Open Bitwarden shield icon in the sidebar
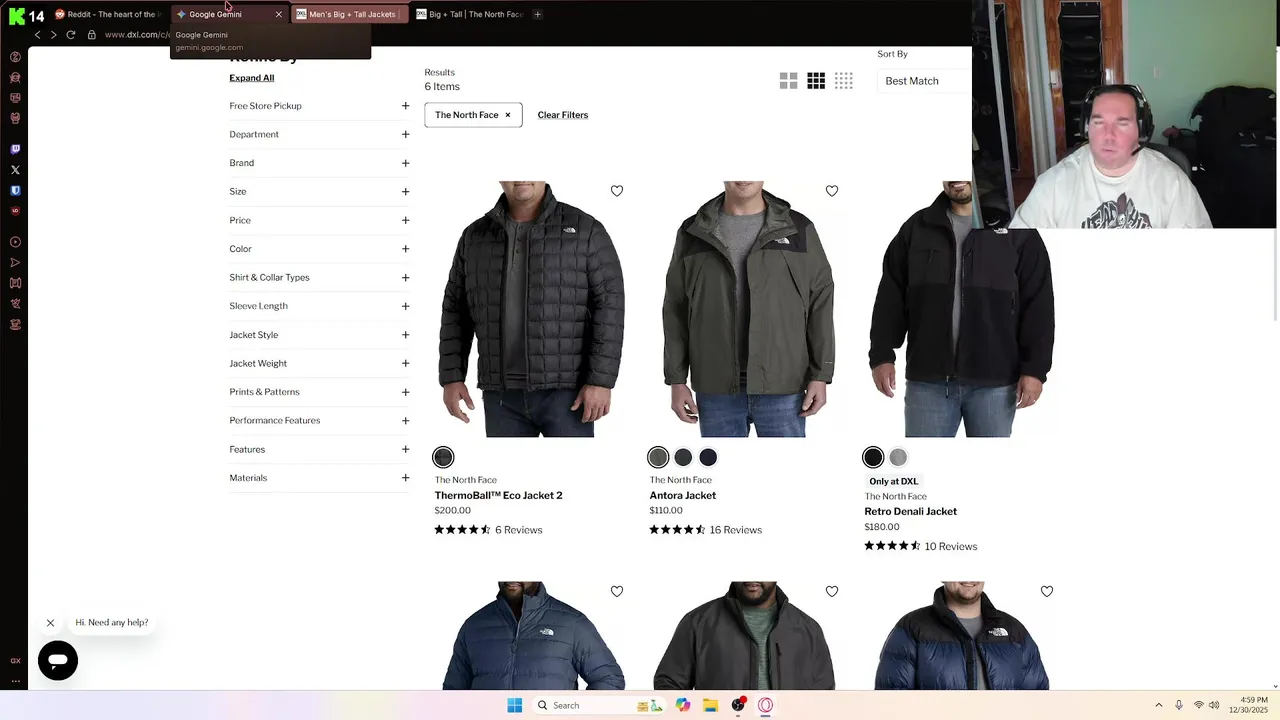 (15, 190)
